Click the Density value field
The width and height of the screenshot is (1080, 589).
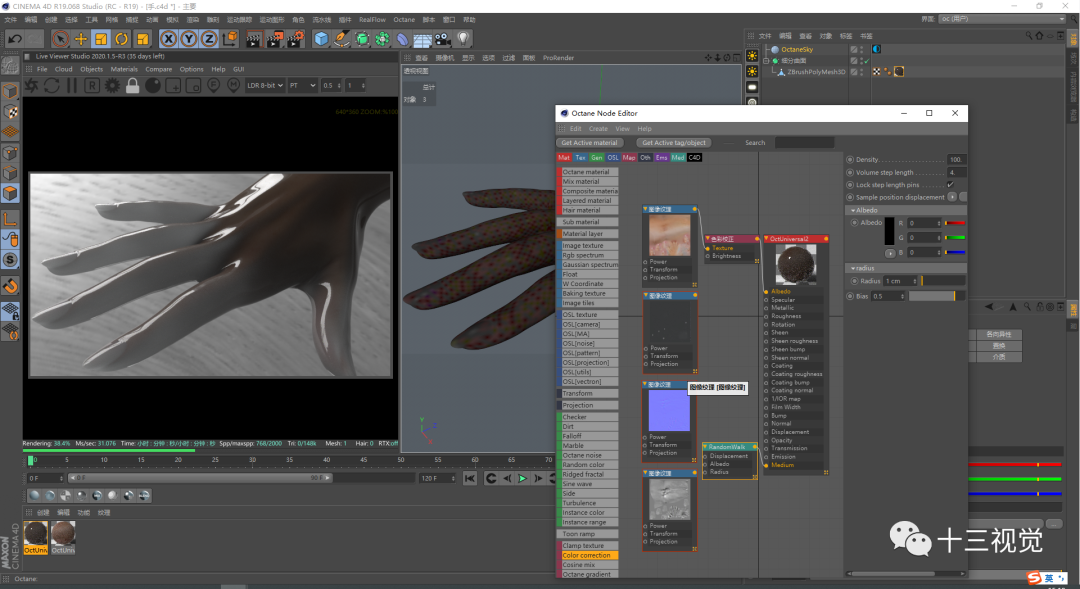click(x=957, y=160)
